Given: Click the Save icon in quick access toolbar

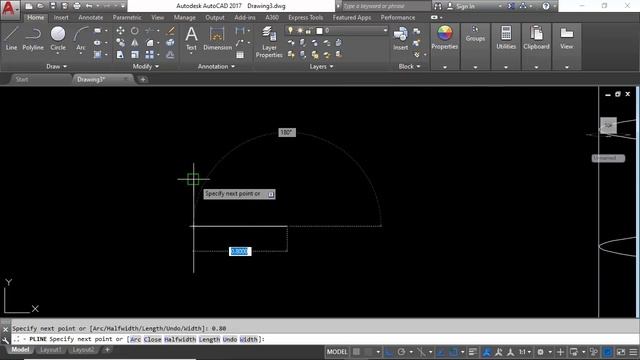Looking at the screenshot, I should pos(53,6).
